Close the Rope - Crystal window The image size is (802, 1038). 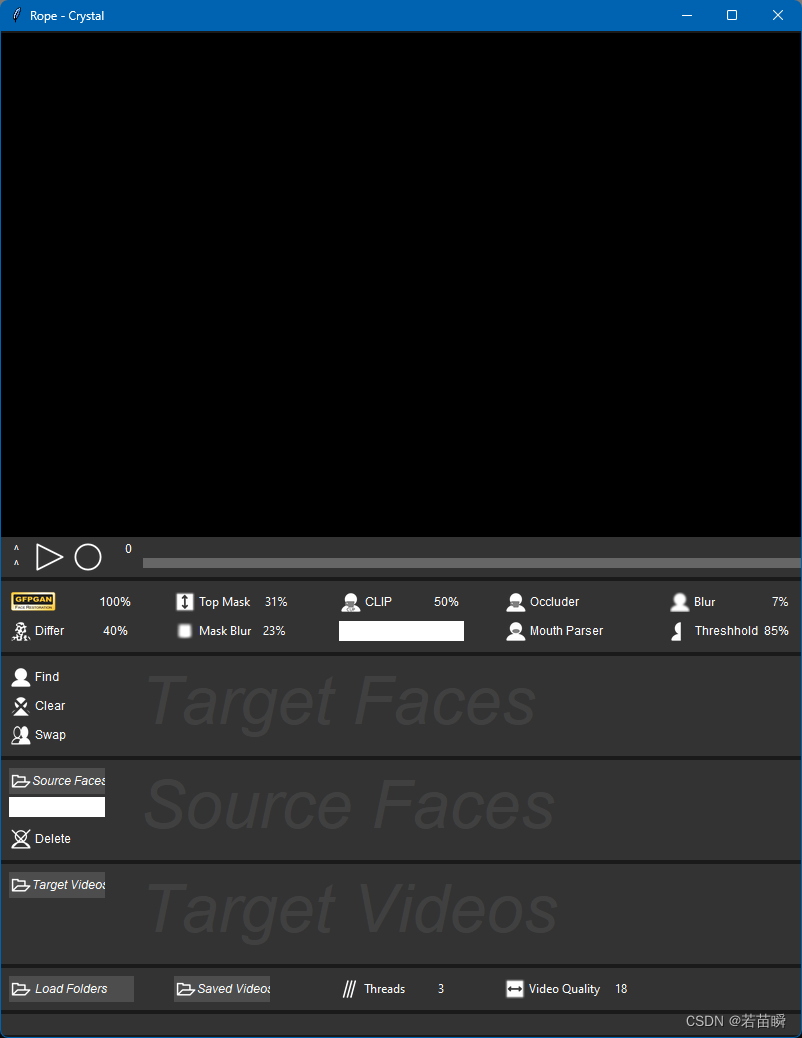(777, 15)
